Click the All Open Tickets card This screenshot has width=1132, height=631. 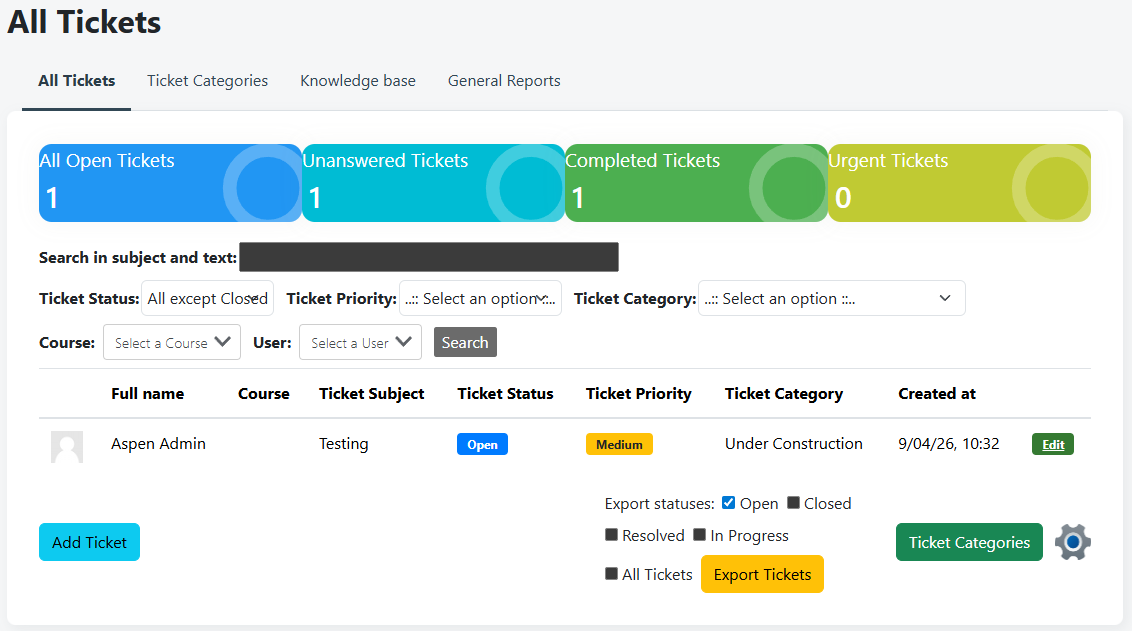[170, 183]
